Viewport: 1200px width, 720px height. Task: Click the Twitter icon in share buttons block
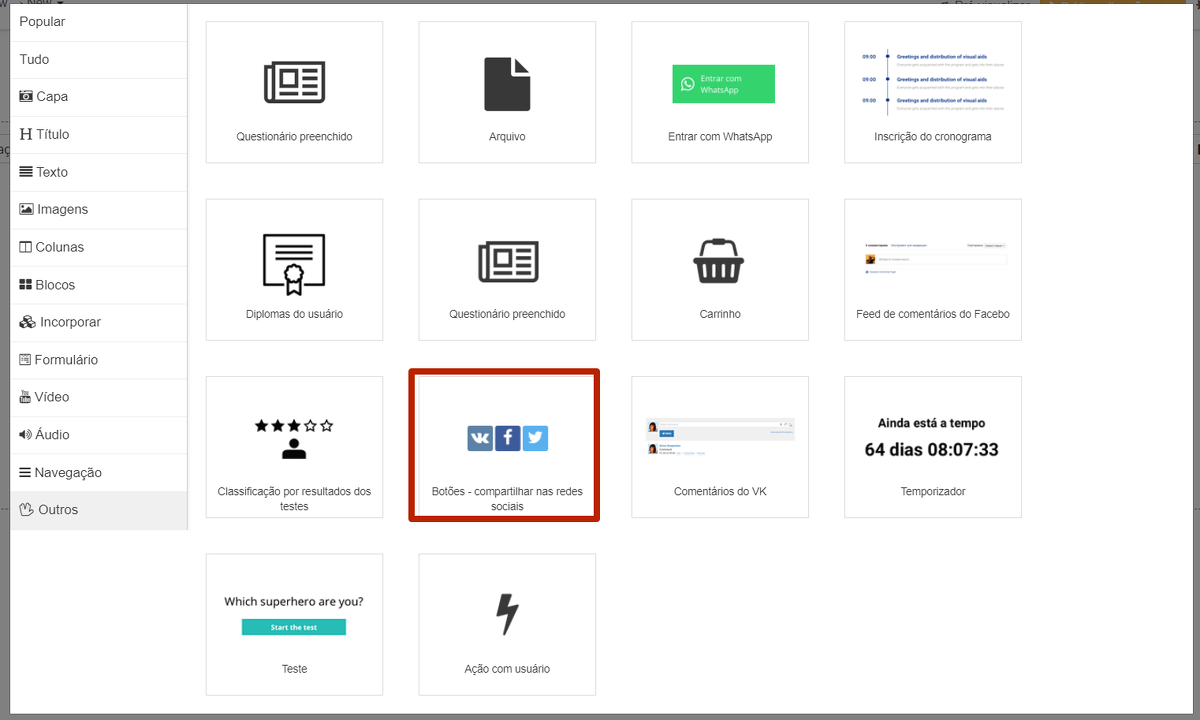click(535, 438)
